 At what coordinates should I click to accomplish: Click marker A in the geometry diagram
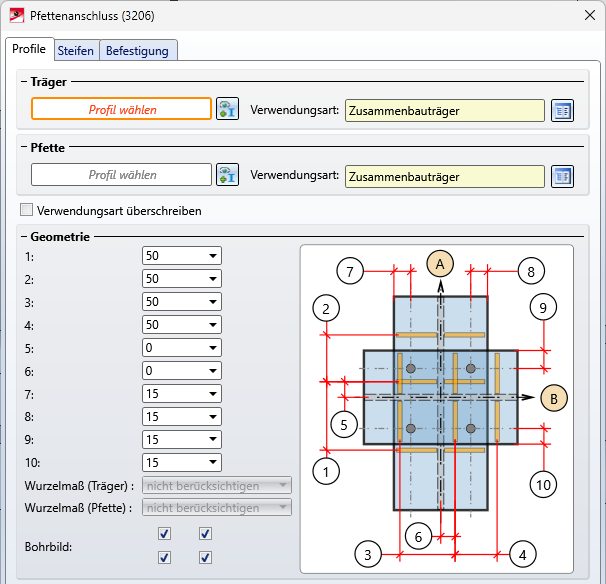tap(440, 264)
